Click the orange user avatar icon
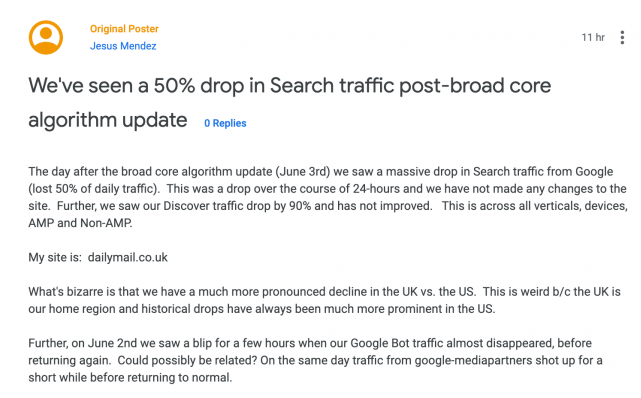641x398 pixels. click(46, 37)
